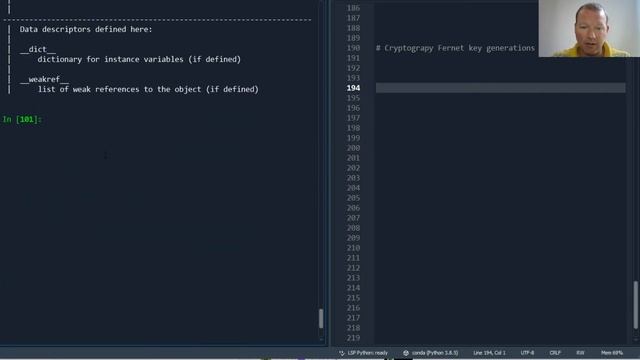
Task: Click the __weakref__ descriptor text in console
Action: coord(44,79)
